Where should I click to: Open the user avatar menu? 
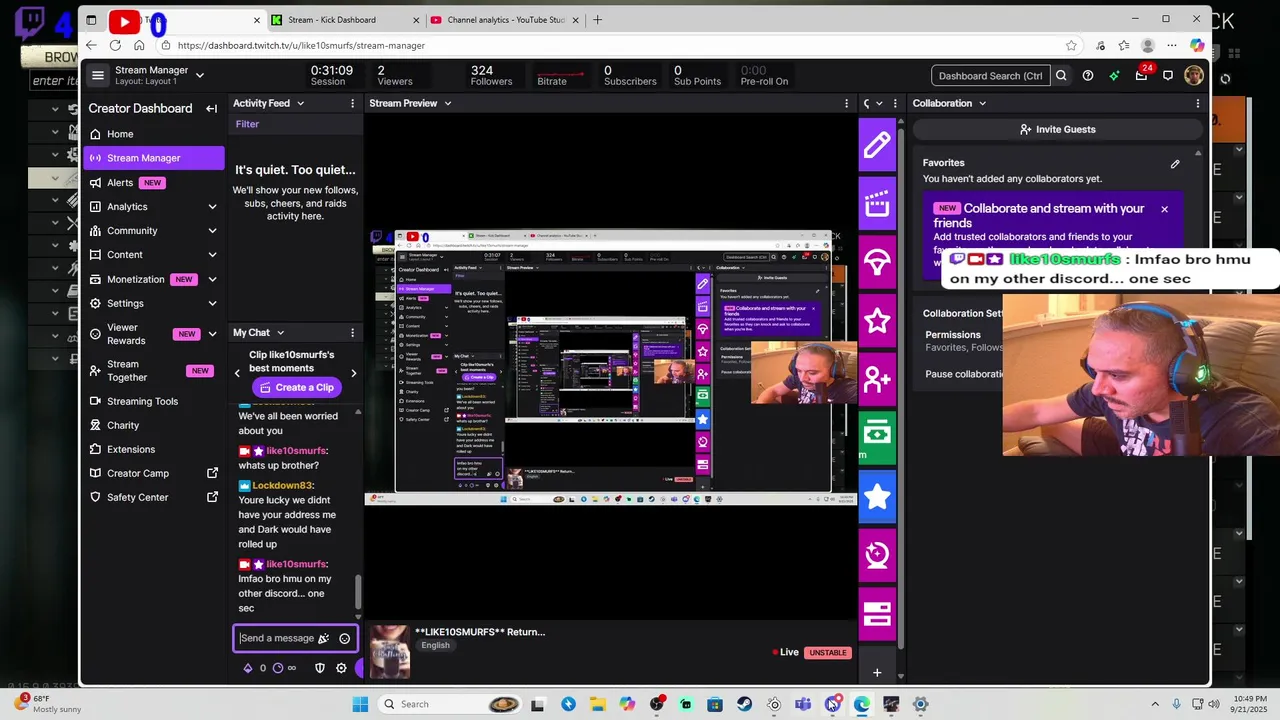click(x=1193, y=75)
